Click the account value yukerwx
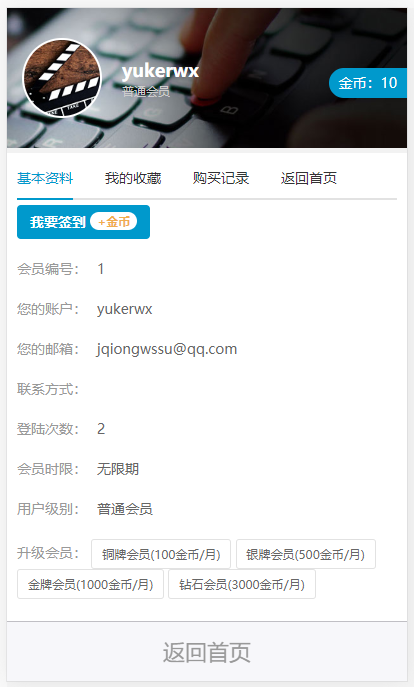Screen dimensions: 414x687 click(124, 309)
